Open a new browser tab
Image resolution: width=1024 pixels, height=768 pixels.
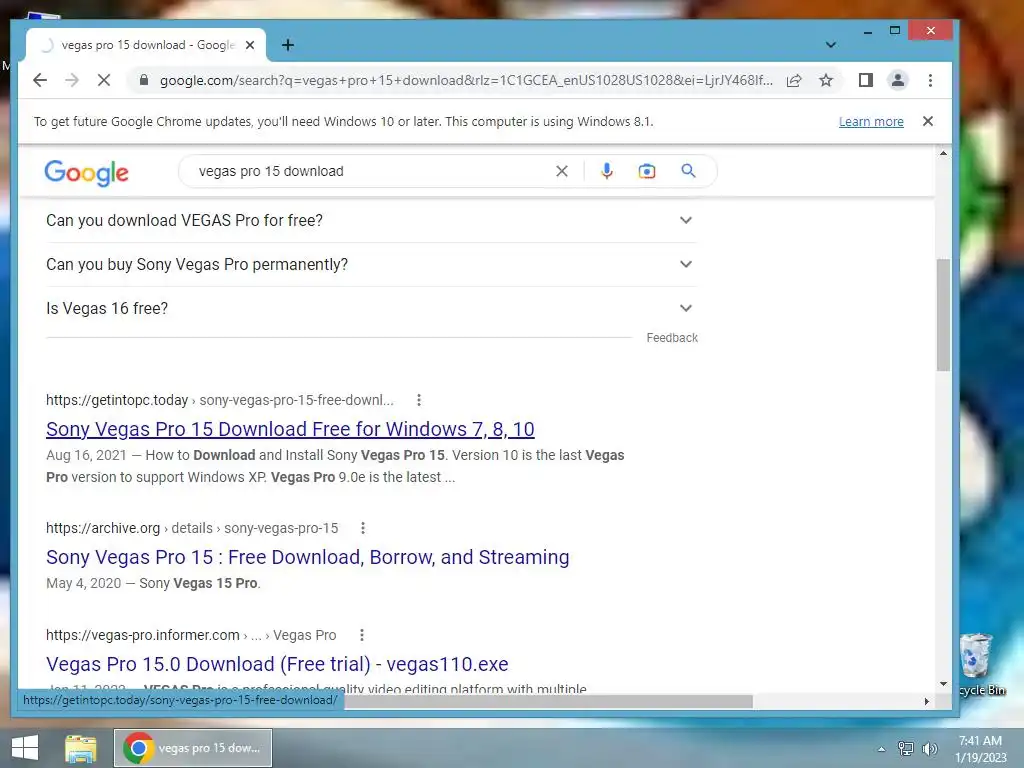pyautogui.click(x=288, y=45)
